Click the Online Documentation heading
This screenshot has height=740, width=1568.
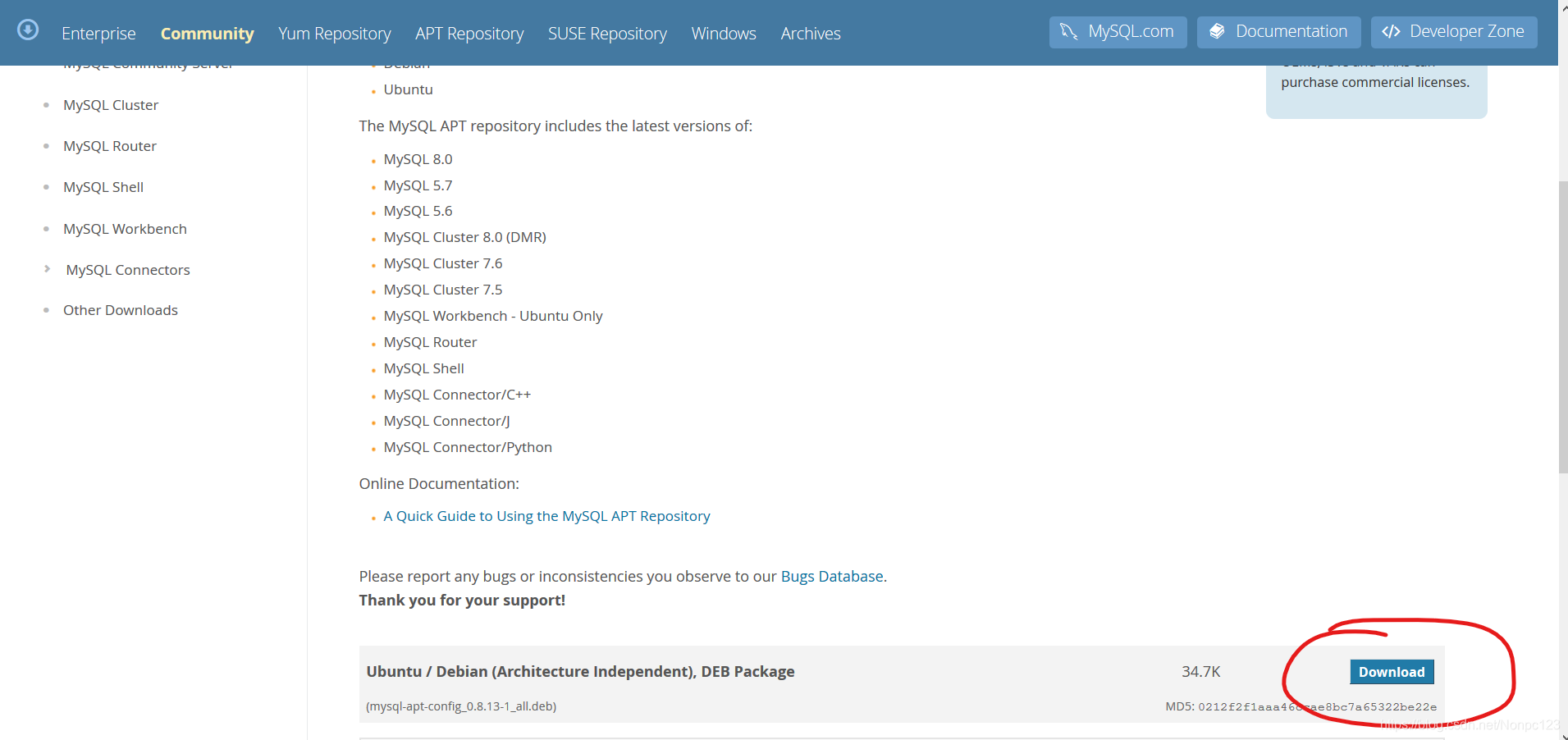(439, 483)
